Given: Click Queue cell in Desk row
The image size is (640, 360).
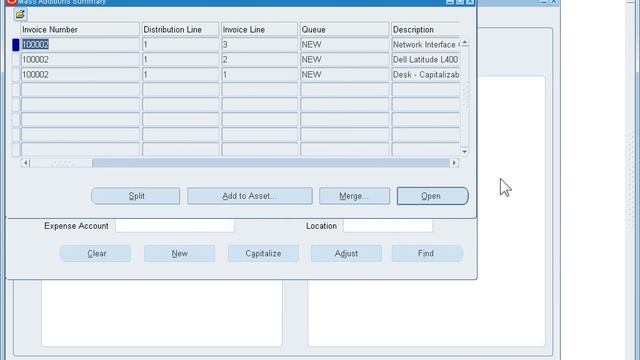Looking at the screenshot, I should tap(344, 75).
